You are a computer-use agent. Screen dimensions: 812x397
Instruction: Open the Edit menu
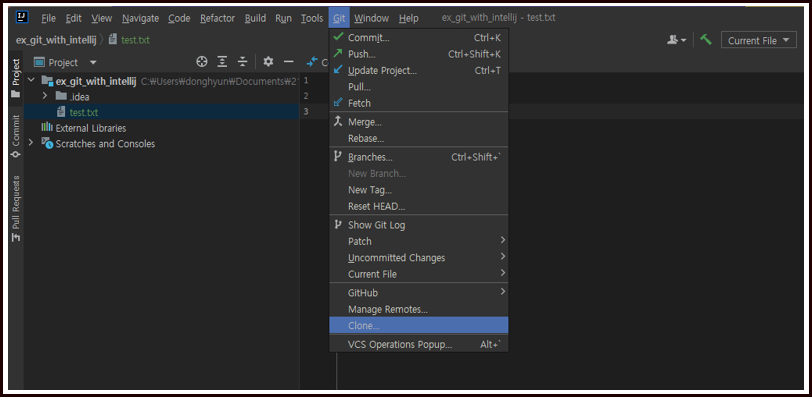[x=74, y=18]
